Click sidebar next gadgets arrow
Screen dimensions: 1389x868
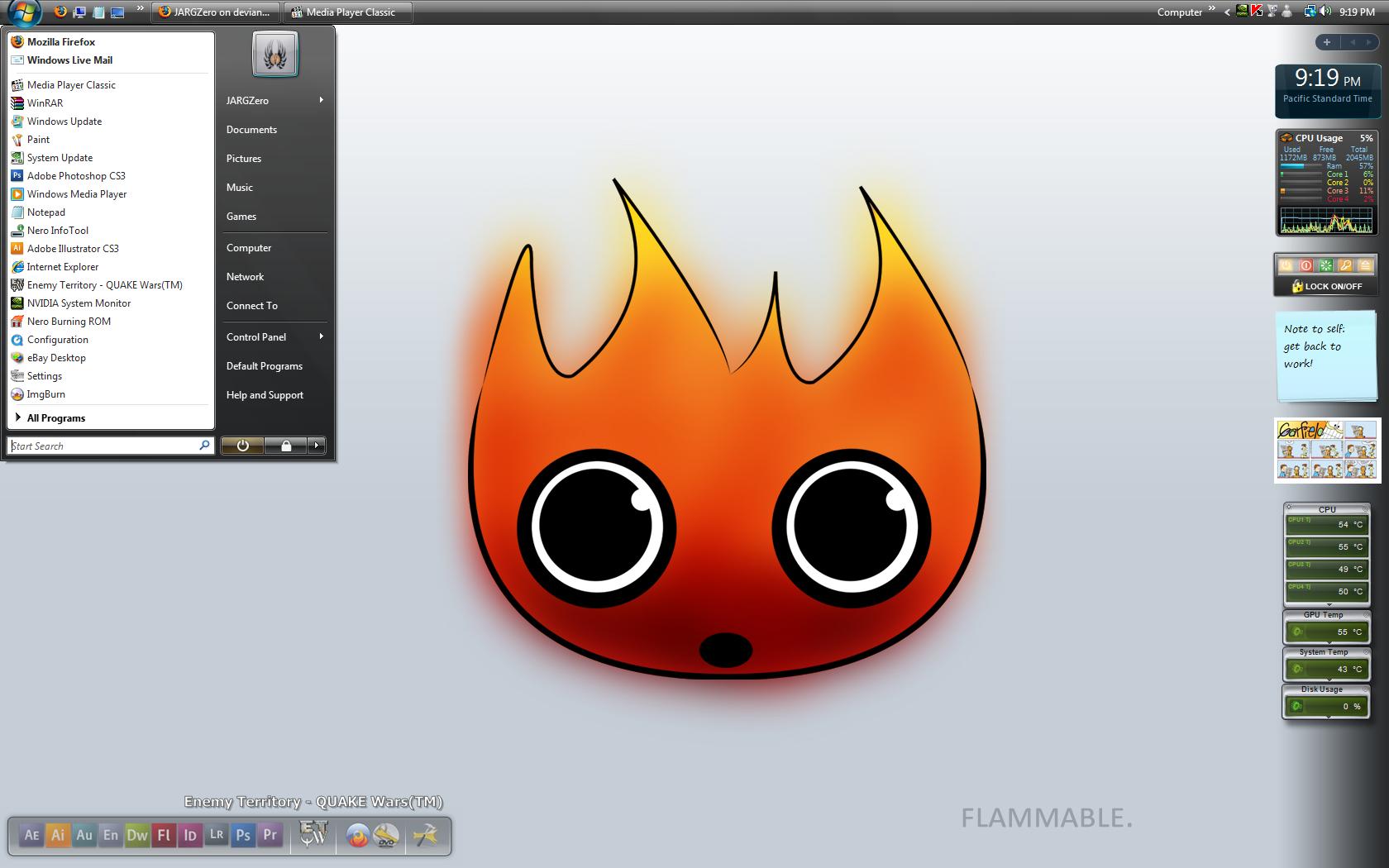1368,42
